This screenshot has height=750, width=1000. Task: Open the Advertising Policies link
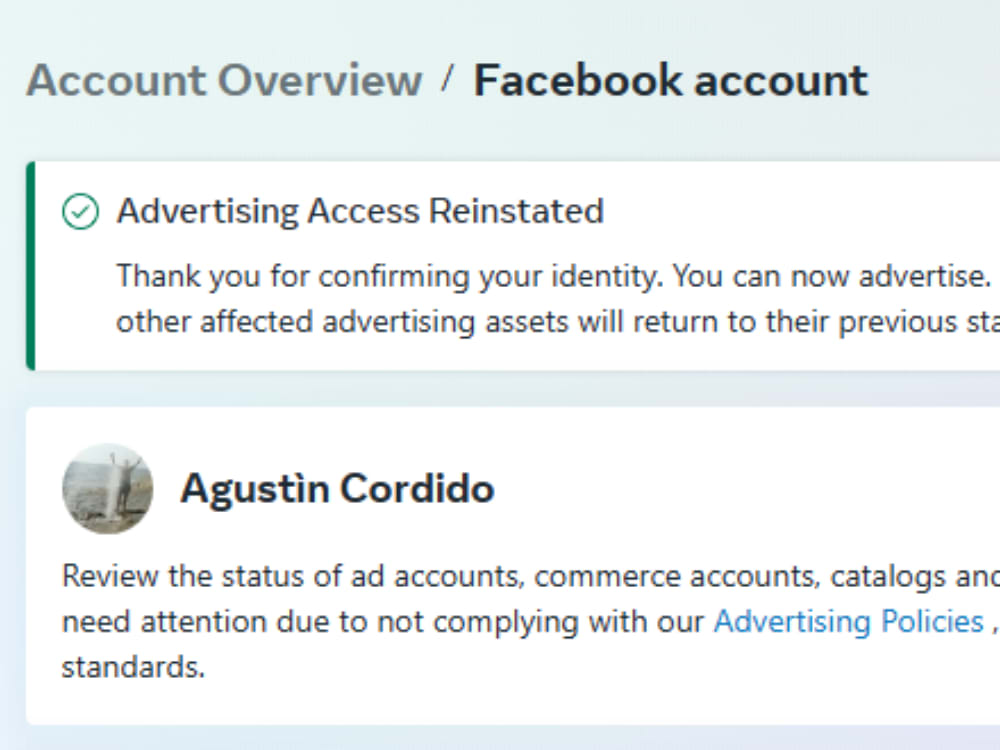pyautogui.click(x=849, y=621)
